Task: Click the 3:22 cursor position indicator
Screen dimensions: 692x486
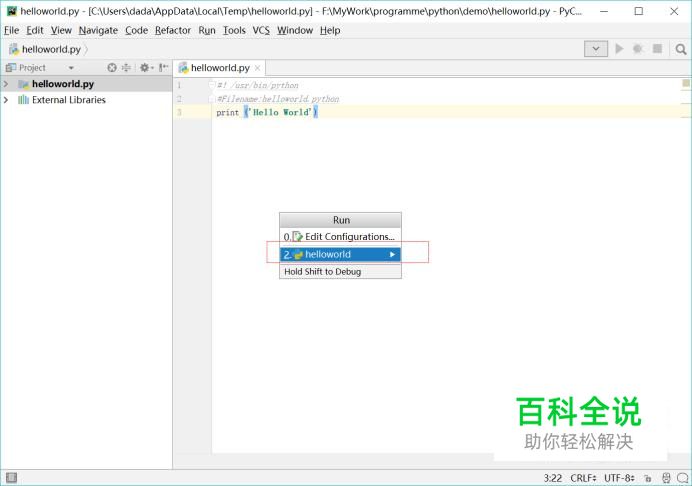Action: 553,478
